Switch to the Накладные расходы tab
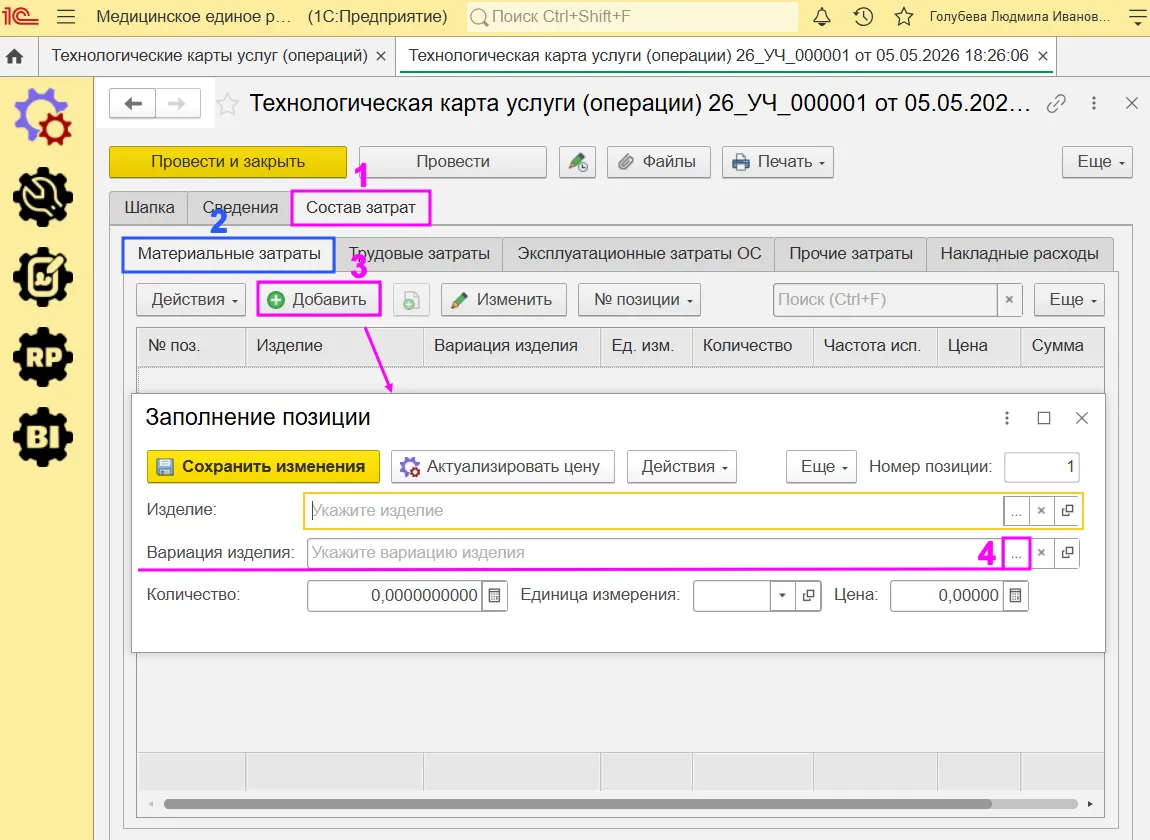The image size is (1150, 840). click(x=1019, y=254)
